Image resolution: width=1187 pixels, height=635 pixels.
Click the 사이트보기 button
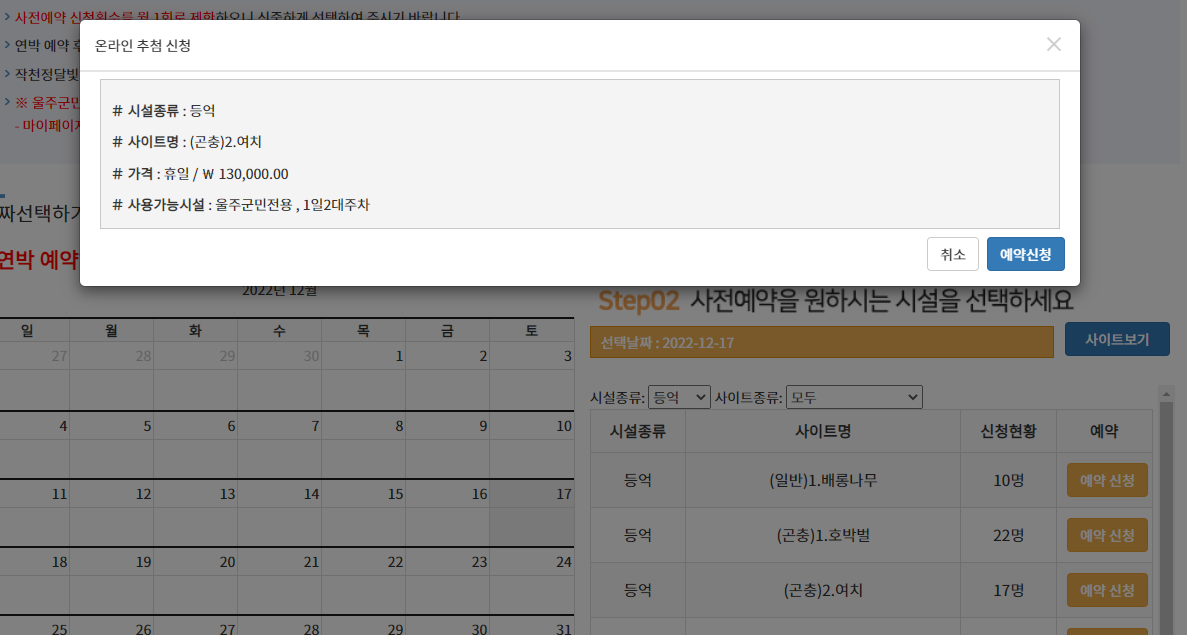point(1117,340)
